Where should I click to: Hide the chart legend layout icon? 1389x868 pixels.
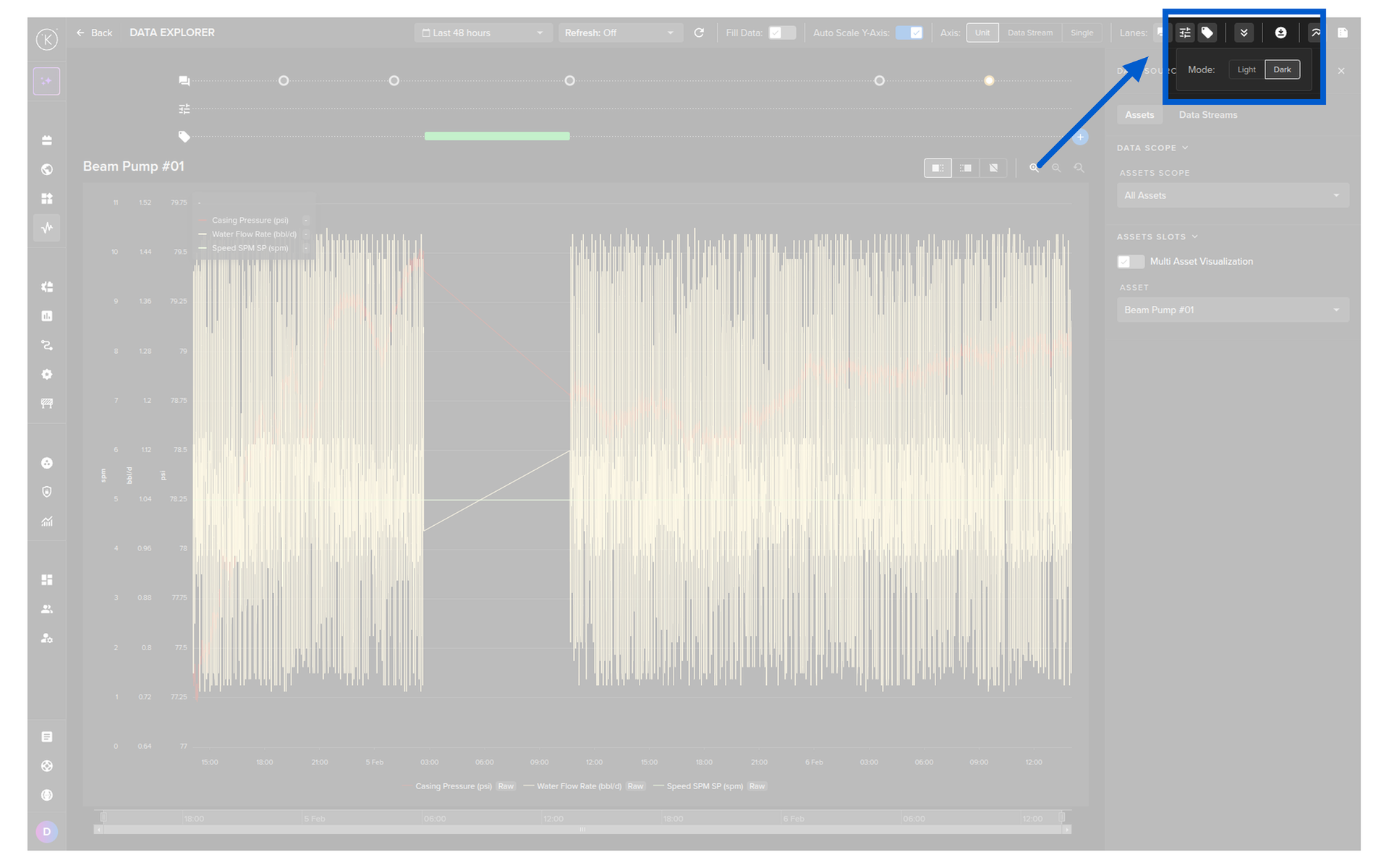point(993,168)
